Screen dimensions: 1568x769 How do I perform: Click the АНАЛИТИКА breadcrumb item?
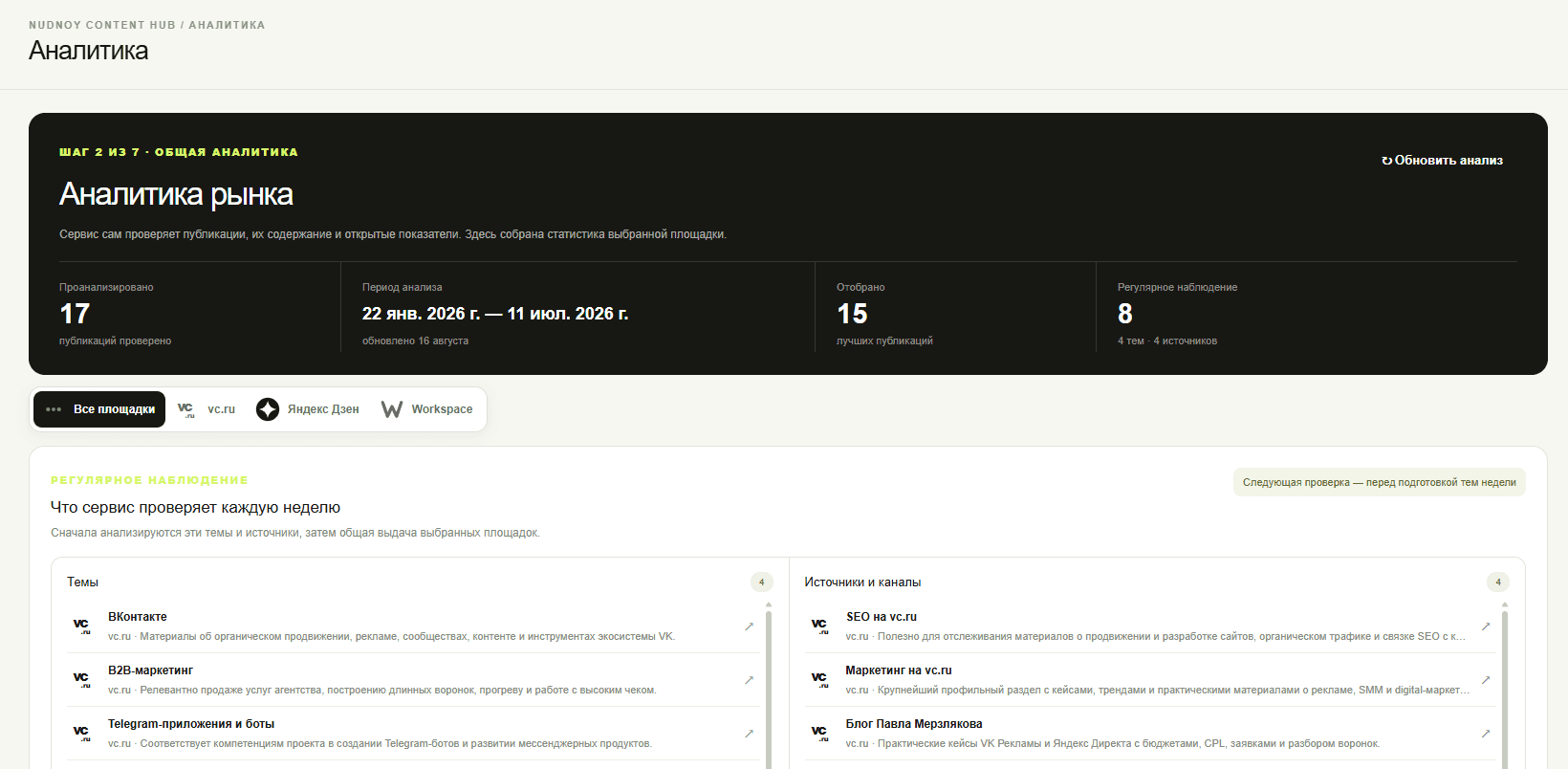pos(227,25)
